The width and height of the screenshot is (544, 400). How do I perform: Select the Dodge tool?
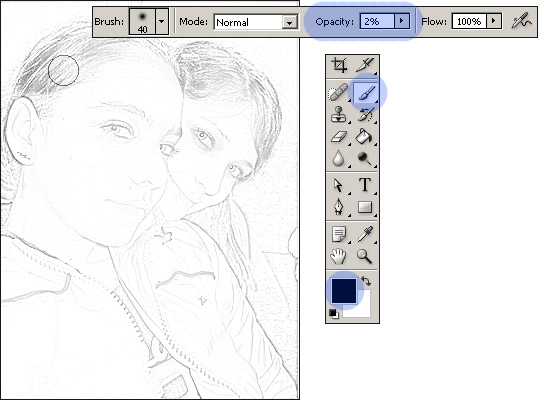pos(365,159)
